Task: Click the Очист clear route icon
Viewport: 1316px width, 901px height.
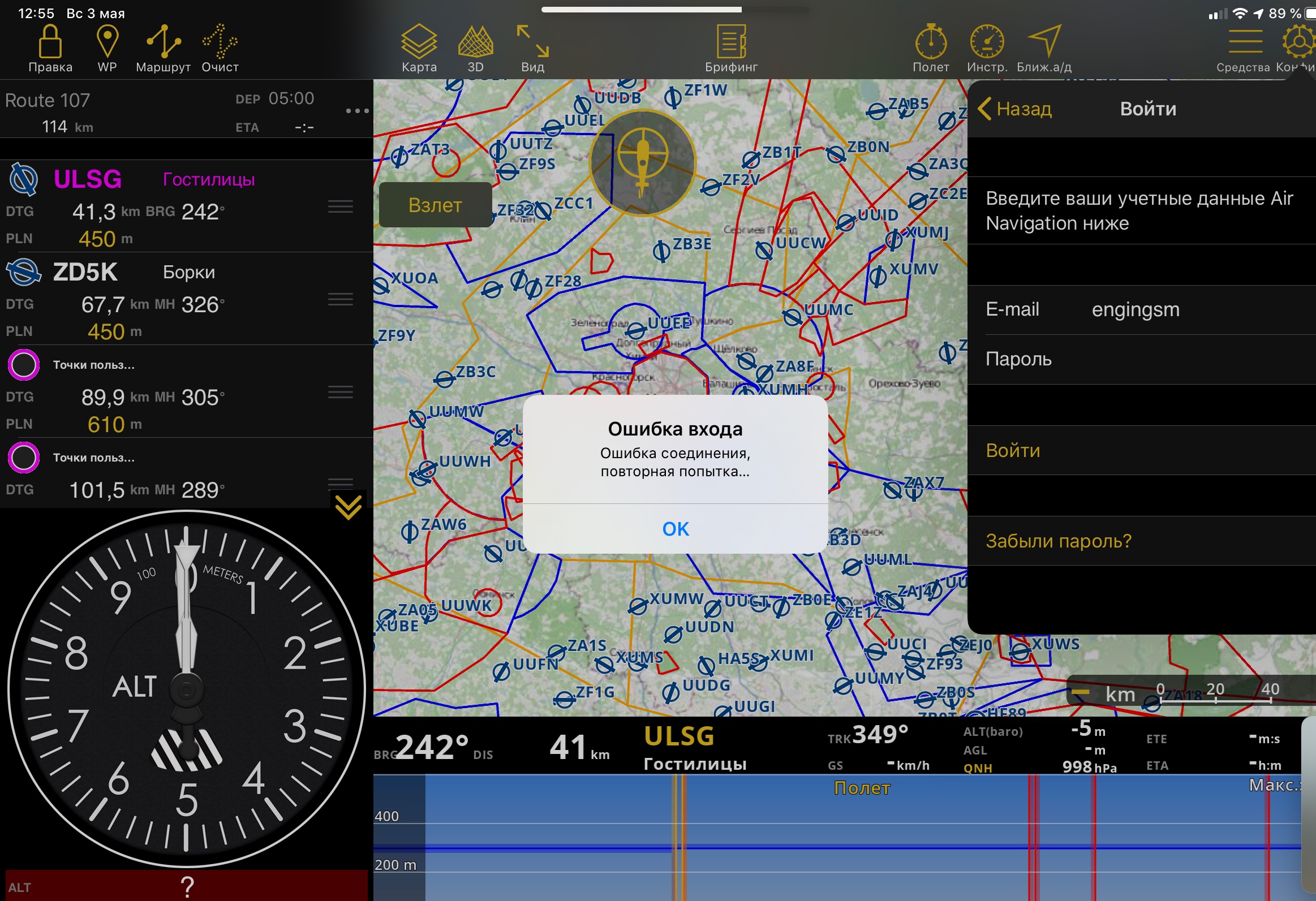Action: (220, 41)
